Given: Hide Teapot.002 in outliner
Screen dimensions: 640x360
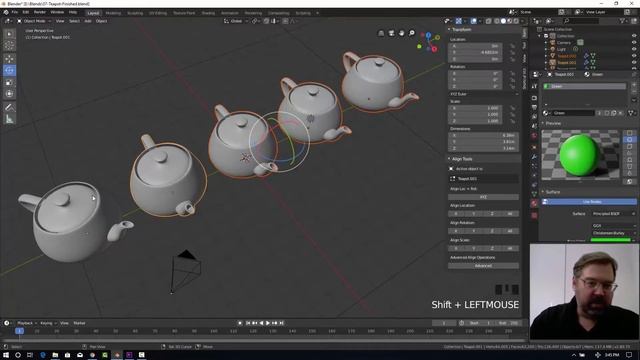Looking at the screenshot, I should coord(634,56).
